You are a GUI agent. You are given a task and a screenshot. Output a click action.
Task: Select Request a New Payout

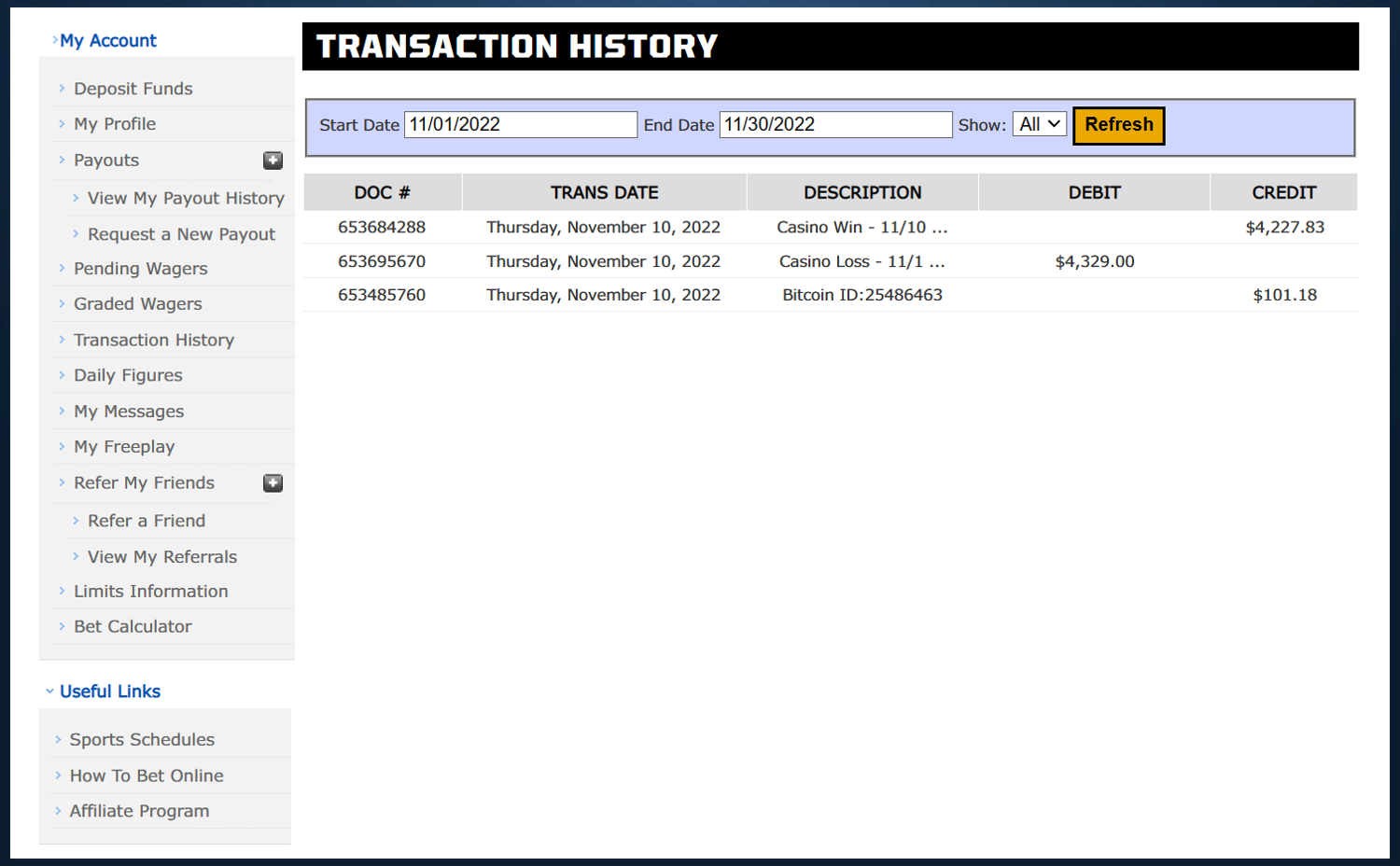pos(181,234)
